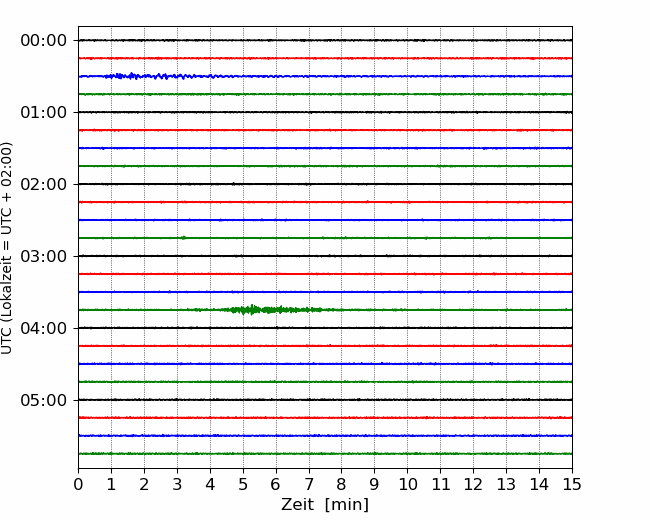Click x-axis tick label 9
The height and width of the screenshot is (520, 650).
pyautogui.click(x=375, y=484)
